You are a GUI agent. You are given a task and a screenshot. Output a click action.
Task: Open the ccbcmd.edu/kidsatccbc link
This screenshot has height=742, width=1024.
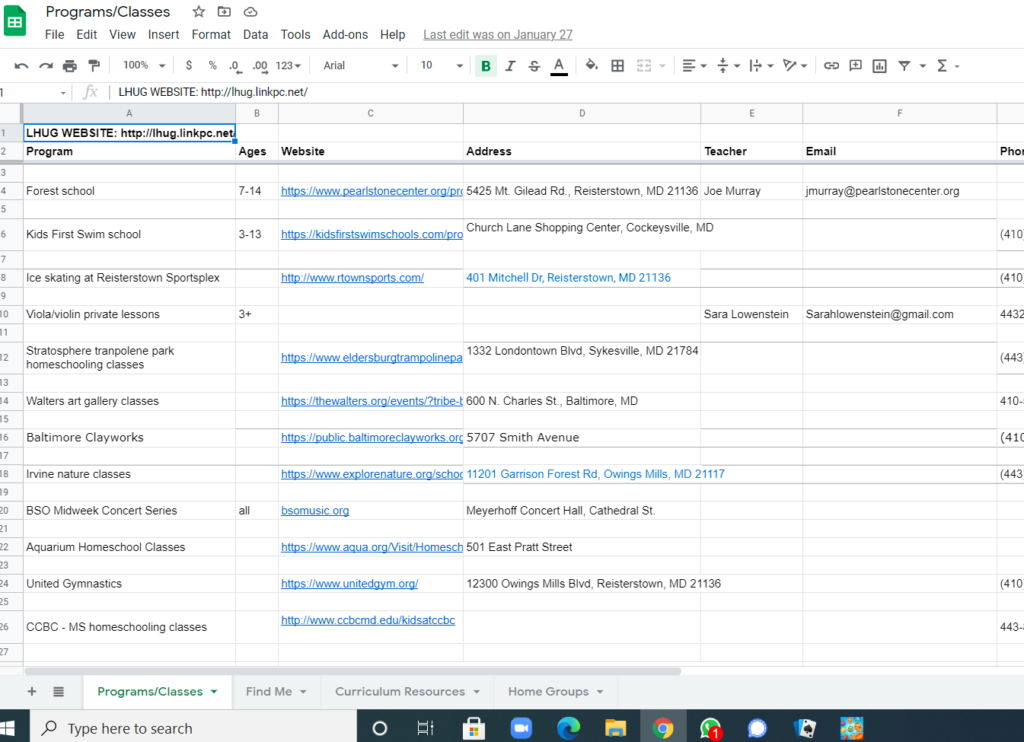(368, 621)
